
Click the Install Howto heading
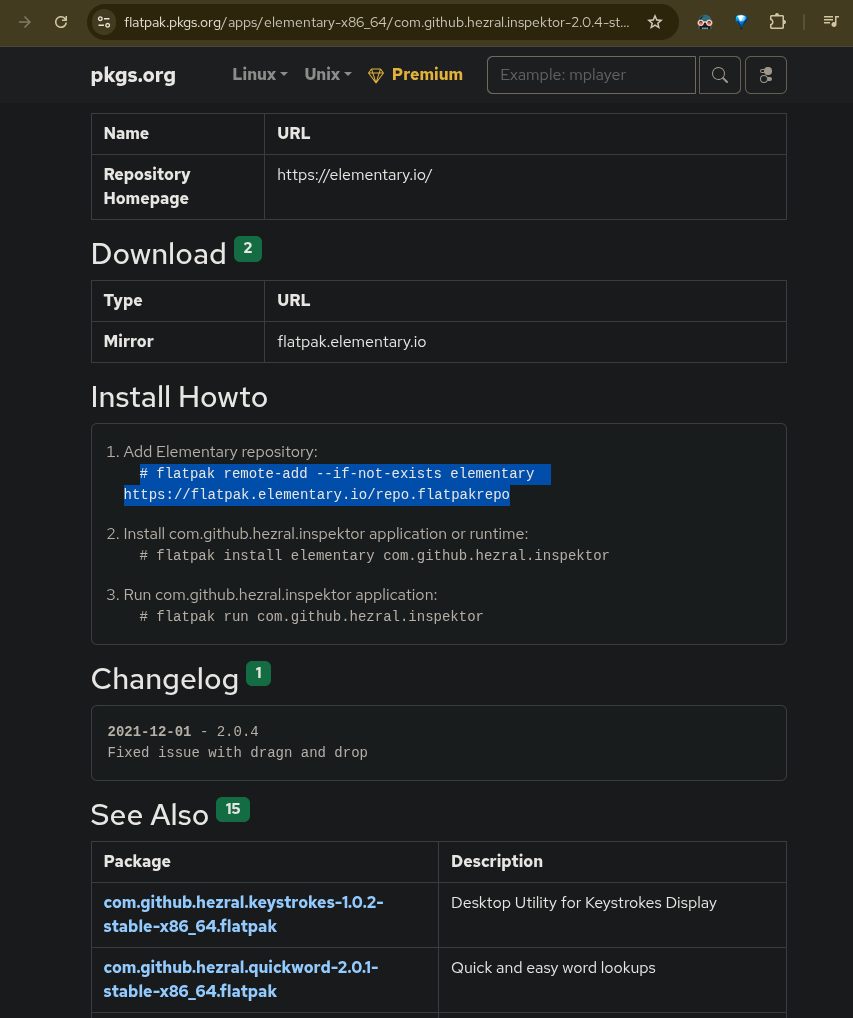pos(179,397)
